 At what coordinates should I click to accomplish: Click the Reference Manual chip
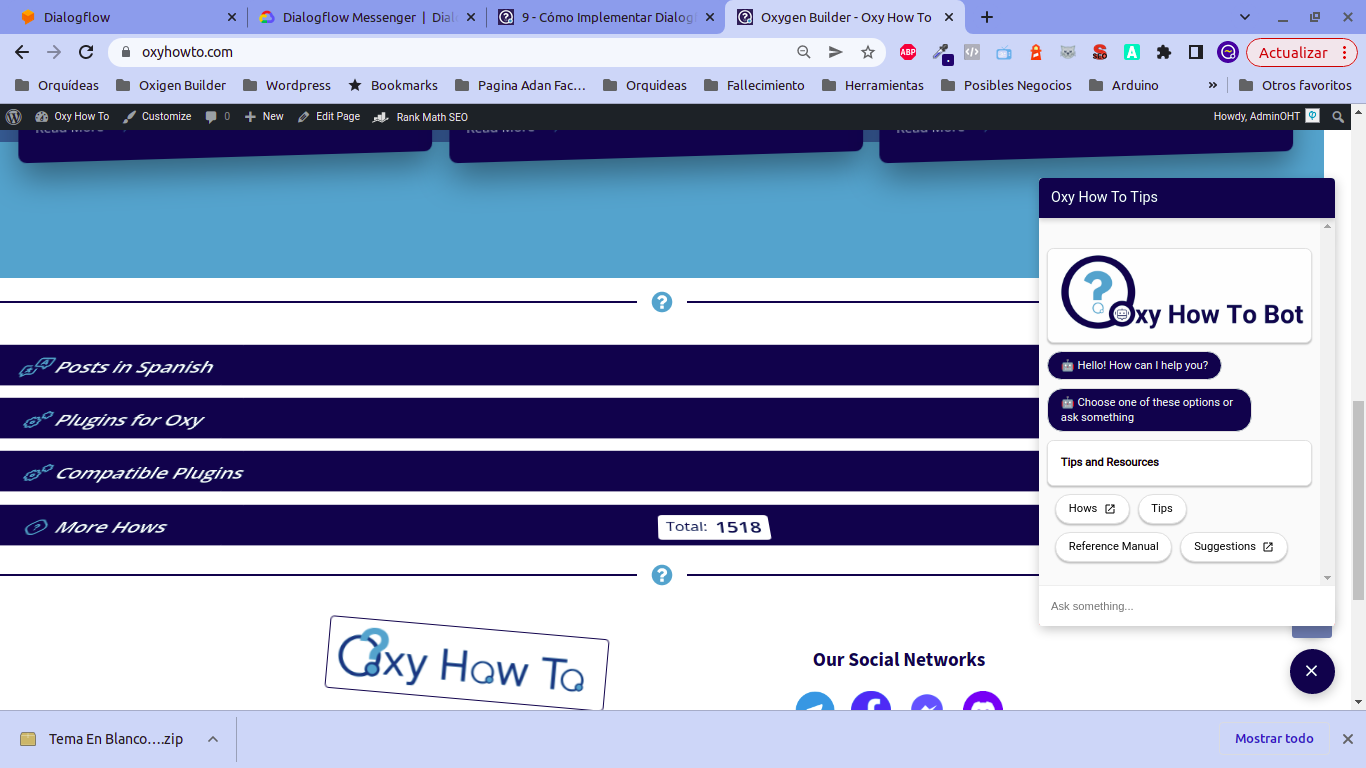(1113, 547)
